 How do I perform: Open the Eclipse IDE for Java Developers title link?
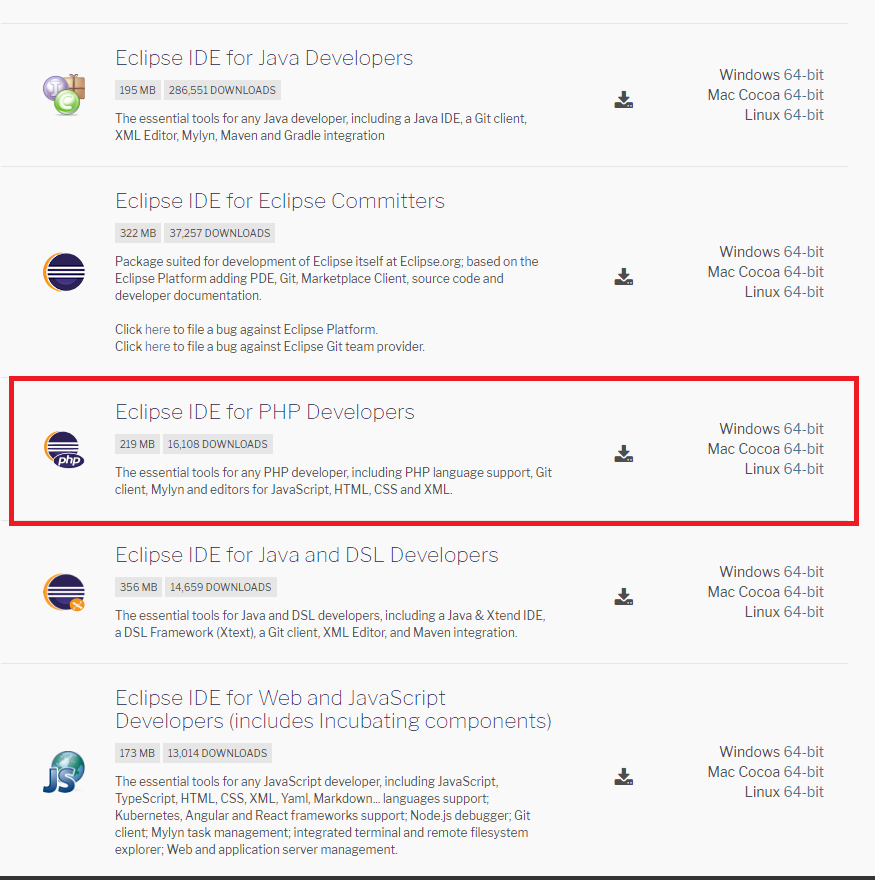click(x=264, y=58)
